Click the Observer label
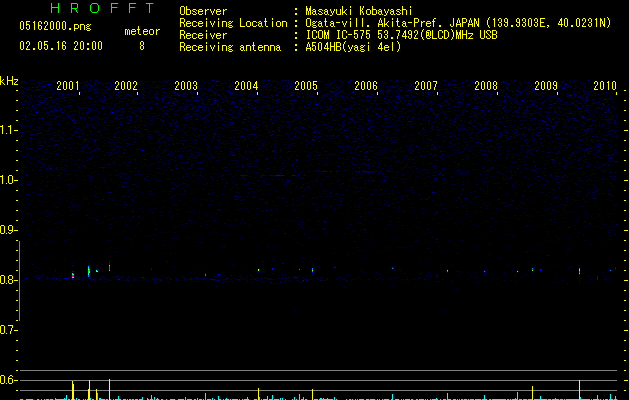 tap(203, 11)
